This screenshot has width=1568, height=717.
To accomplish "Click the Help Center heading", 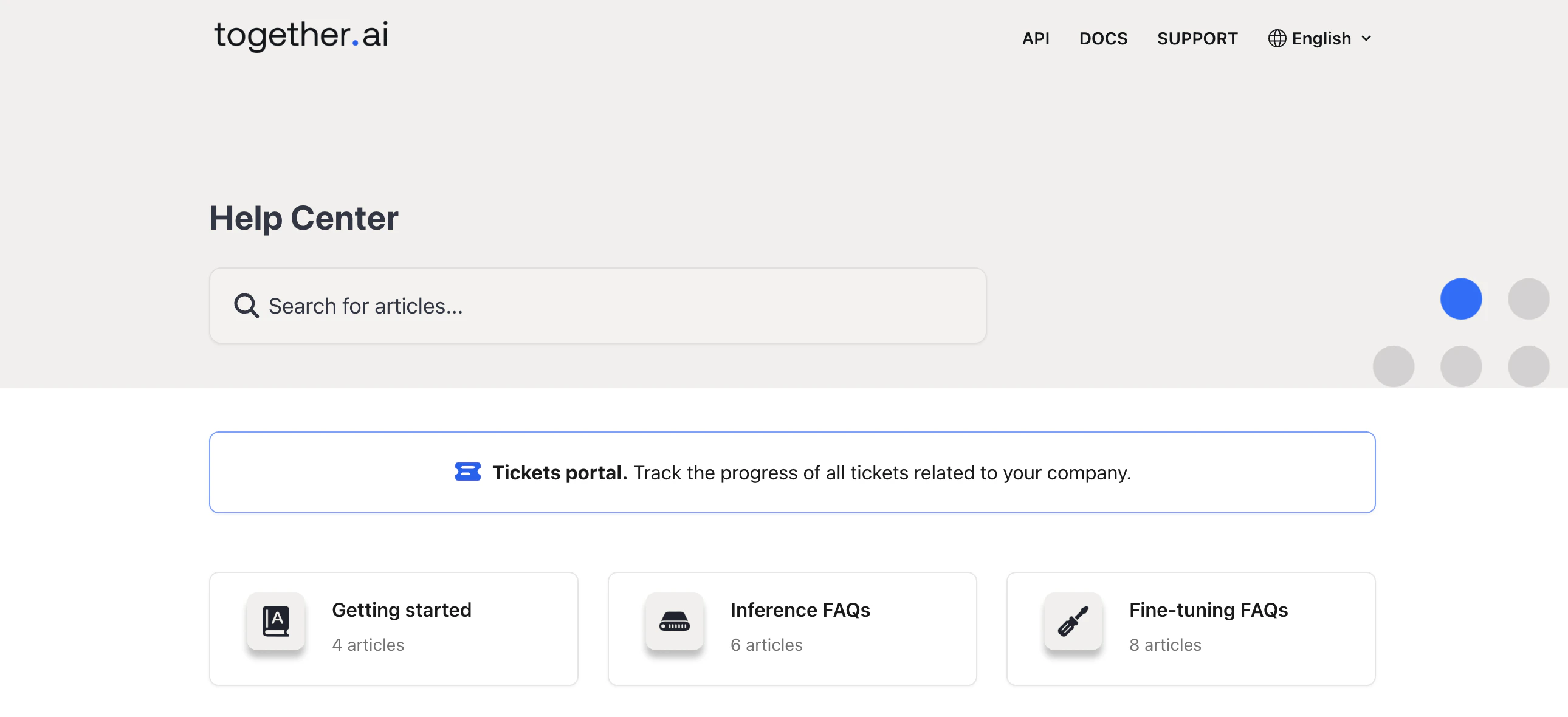I will tap(304, 218).
